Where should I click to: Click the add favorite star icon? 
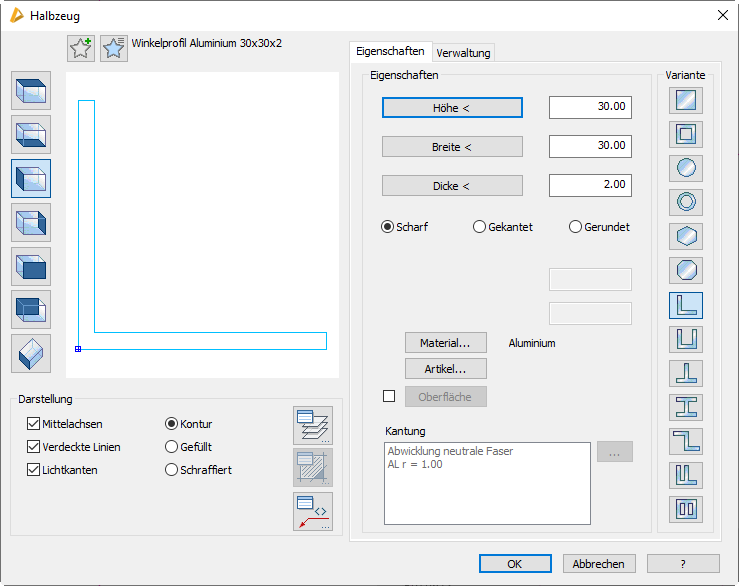pos(80,48)
